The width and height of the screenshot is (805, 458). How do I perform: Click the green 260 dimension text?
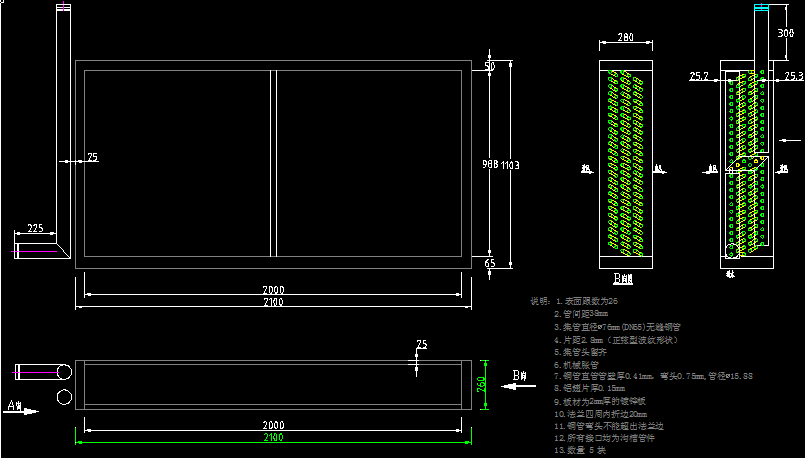pos(481,384)
